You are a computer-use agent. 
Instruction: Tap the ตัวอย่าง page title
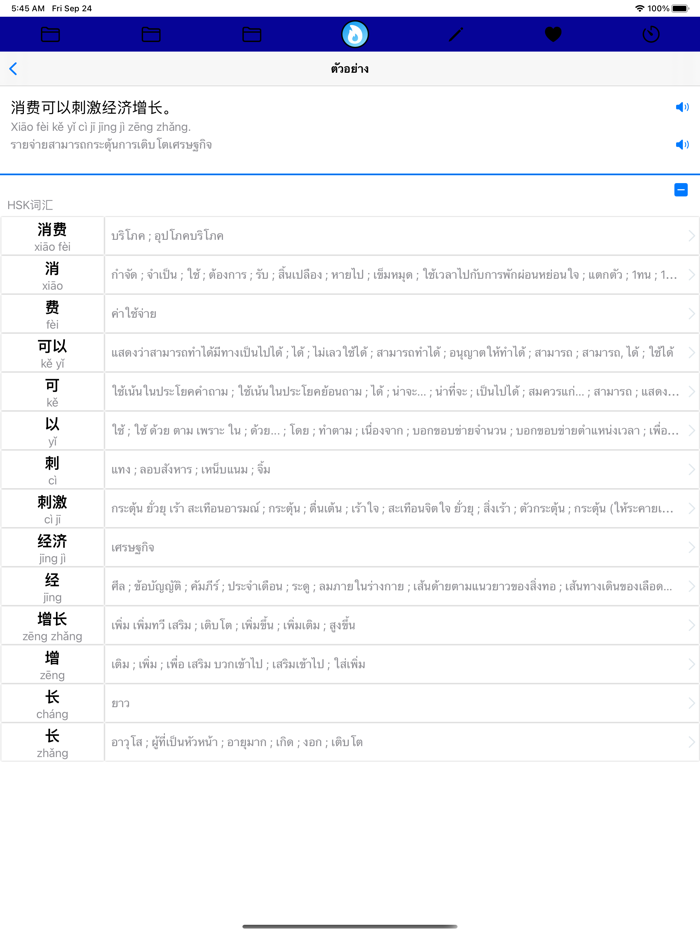pyautogui.click(x=350, y=69)
